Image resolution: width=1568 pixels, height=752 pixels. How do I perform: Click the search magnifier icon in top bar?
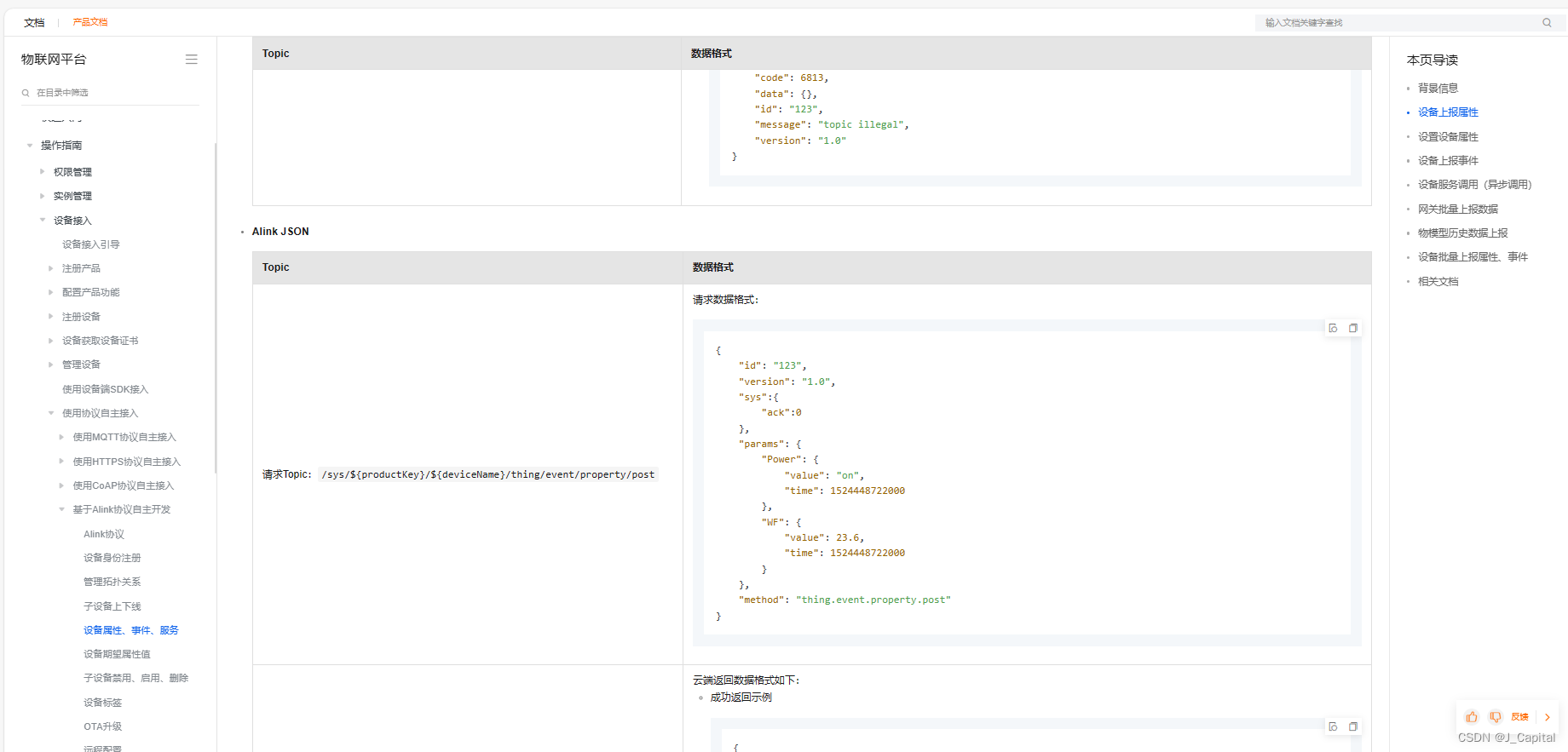[1547, 23]
